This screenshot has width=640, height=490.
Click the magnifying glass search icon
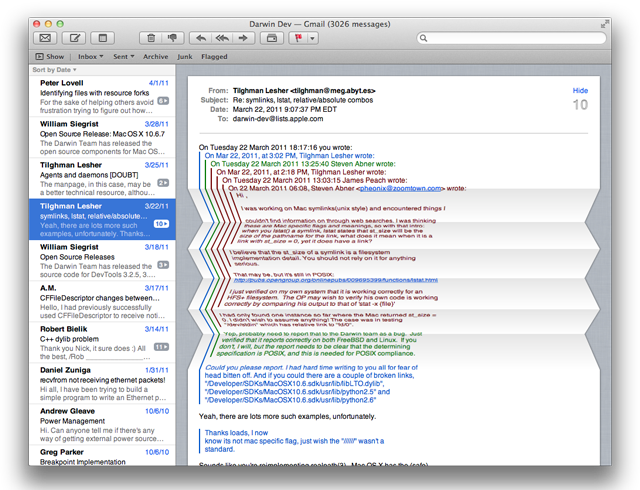(x=424, y=38)
